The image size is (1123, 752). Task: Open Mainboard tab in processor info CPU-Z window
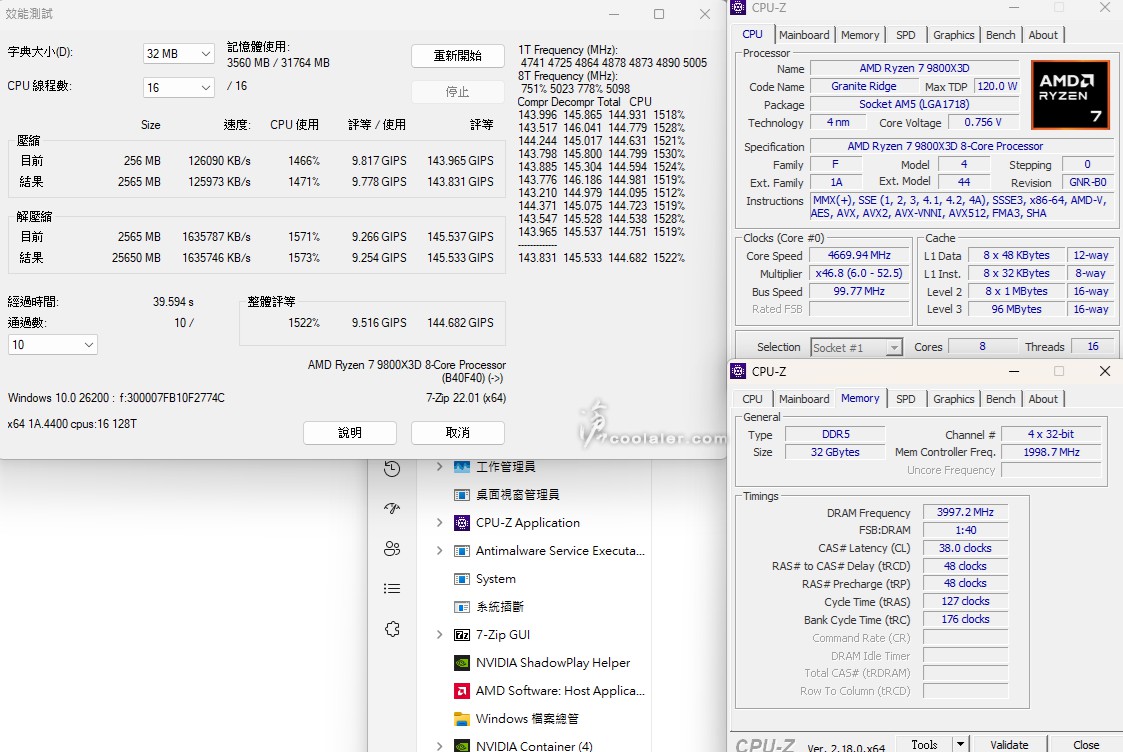click(x=804, y=35)
